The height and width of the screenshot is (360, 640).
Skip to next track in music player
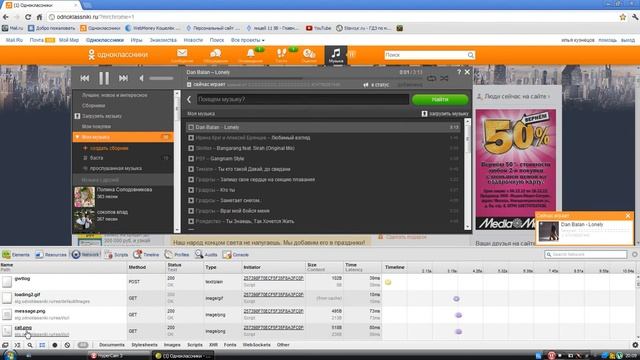[x=123, y=78]
